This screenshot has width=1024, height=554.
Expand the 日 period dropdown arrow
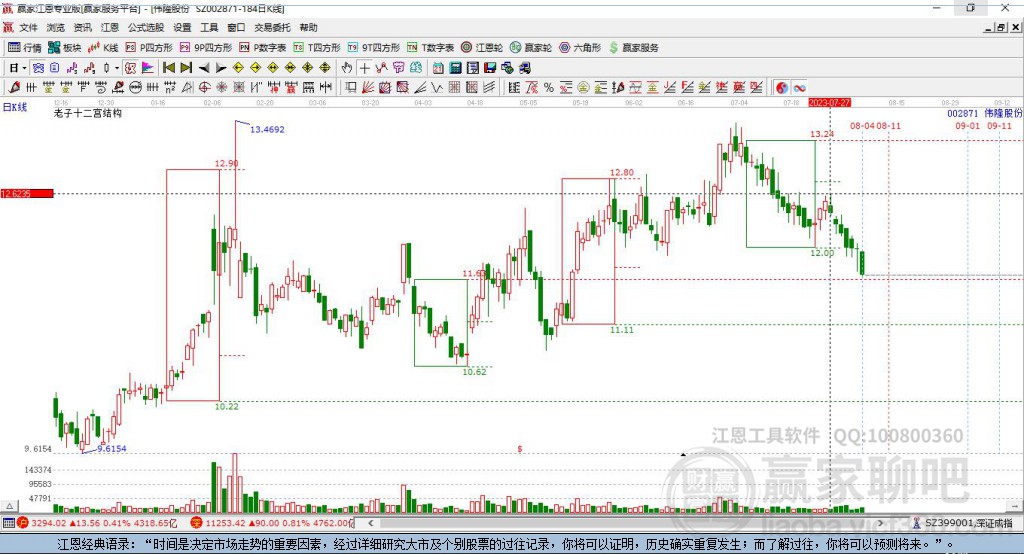coord(24,68)
